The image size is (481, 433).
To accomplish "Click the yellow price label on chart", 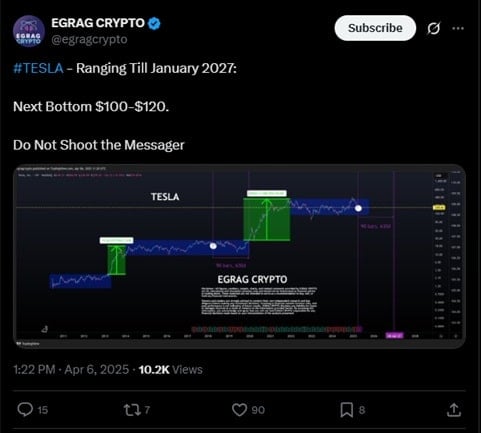I will 439,208.
